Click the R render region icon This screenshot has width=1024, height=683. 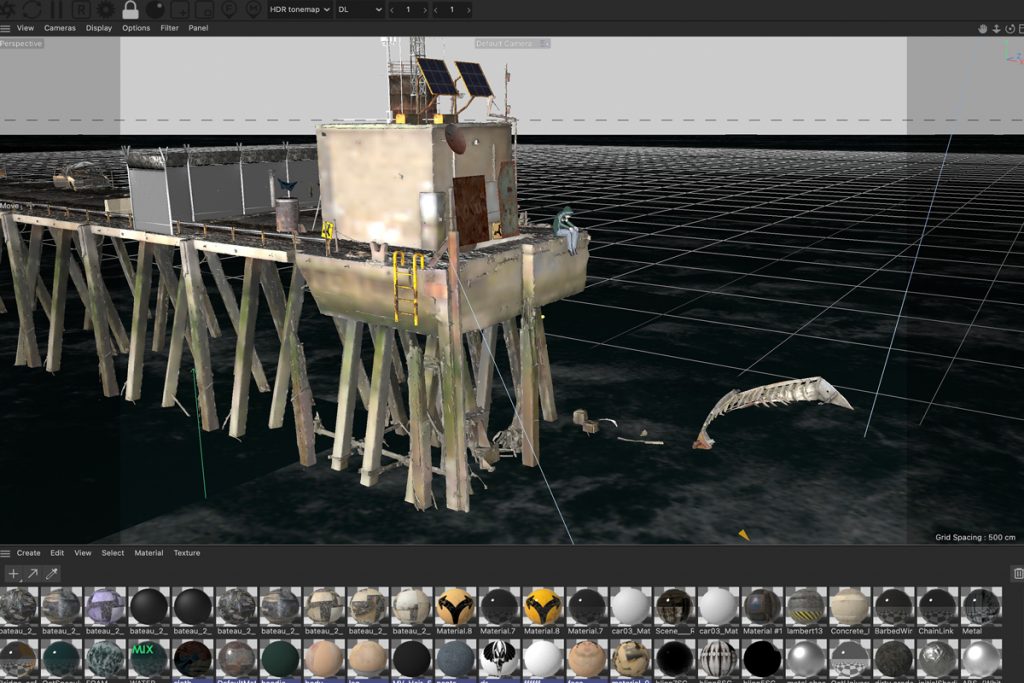click(x=81, y=9)
